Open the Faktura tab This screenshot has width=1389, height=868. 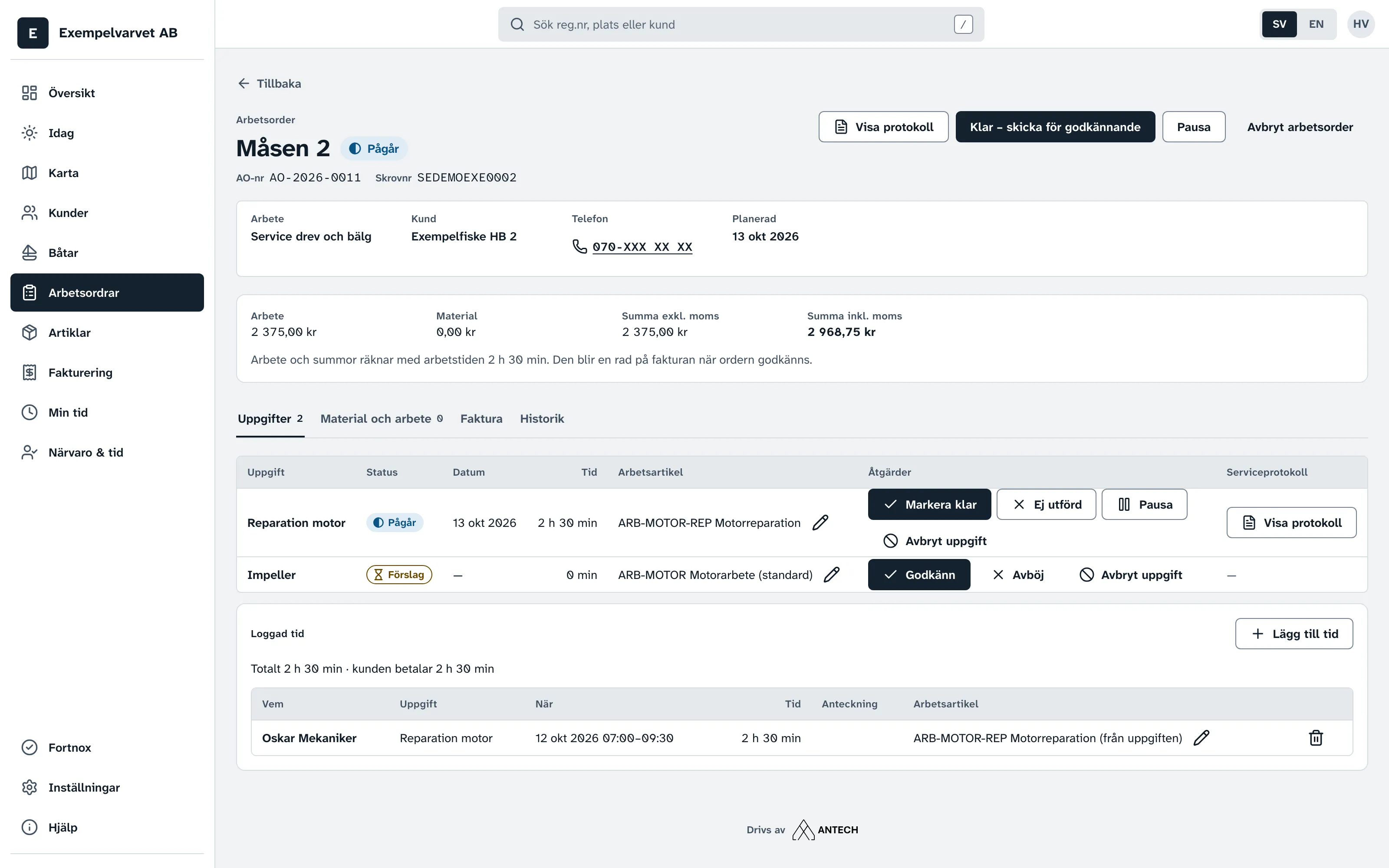point(481,419)
